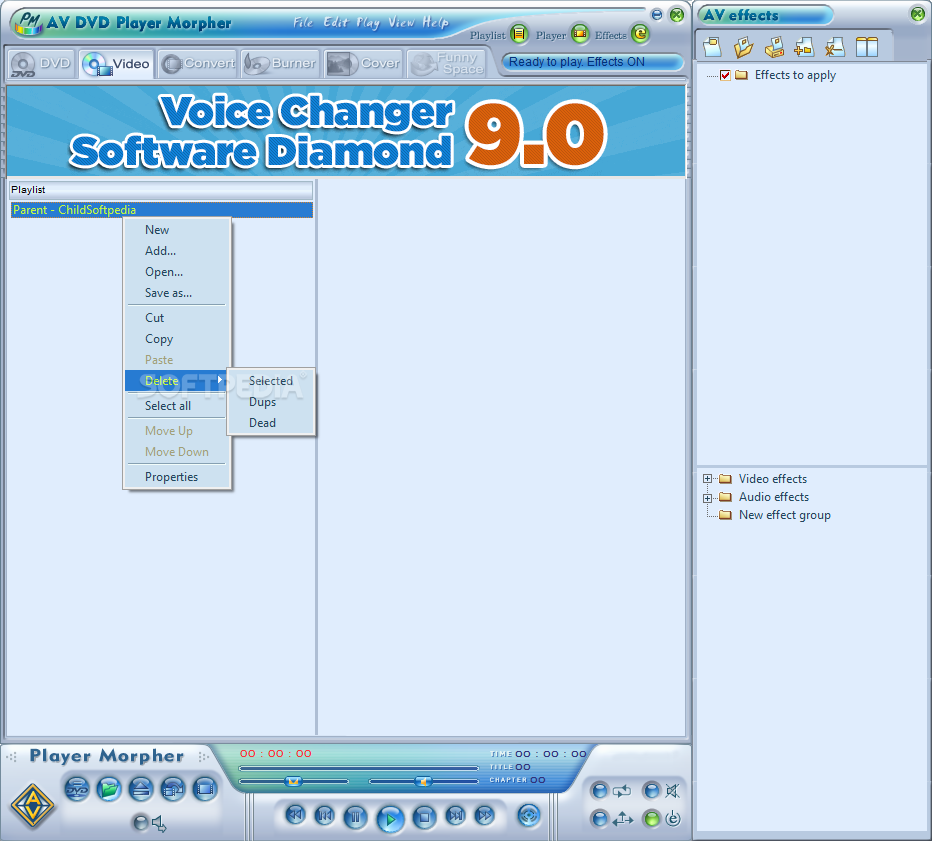Switch to the Burner tab
The height and width of the screenshot is (841, 932).
click(280, 64)
